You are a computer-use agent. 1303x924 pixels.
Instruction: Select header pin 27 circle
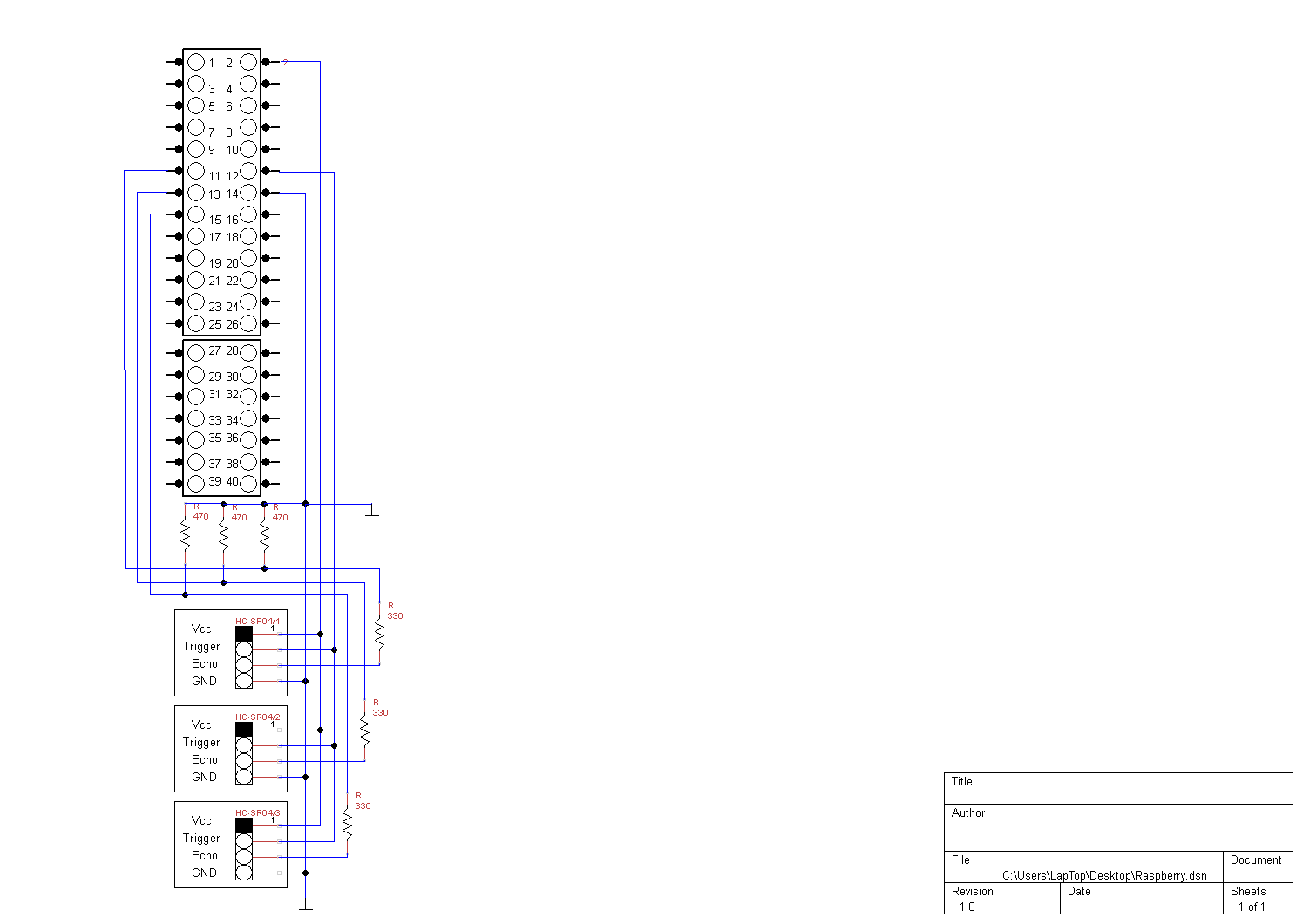click(x=196, y=352)
